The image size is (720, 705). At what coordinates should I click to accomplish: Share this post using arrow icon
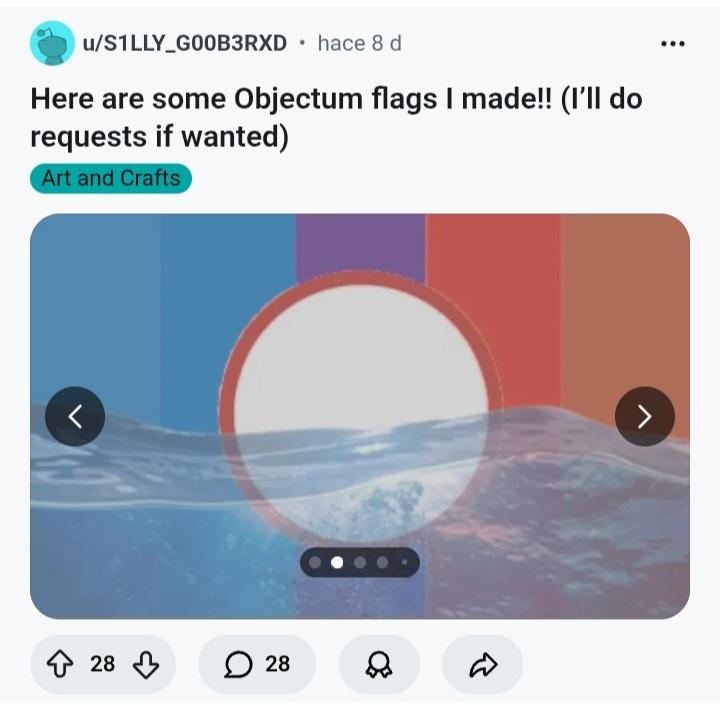483,665
